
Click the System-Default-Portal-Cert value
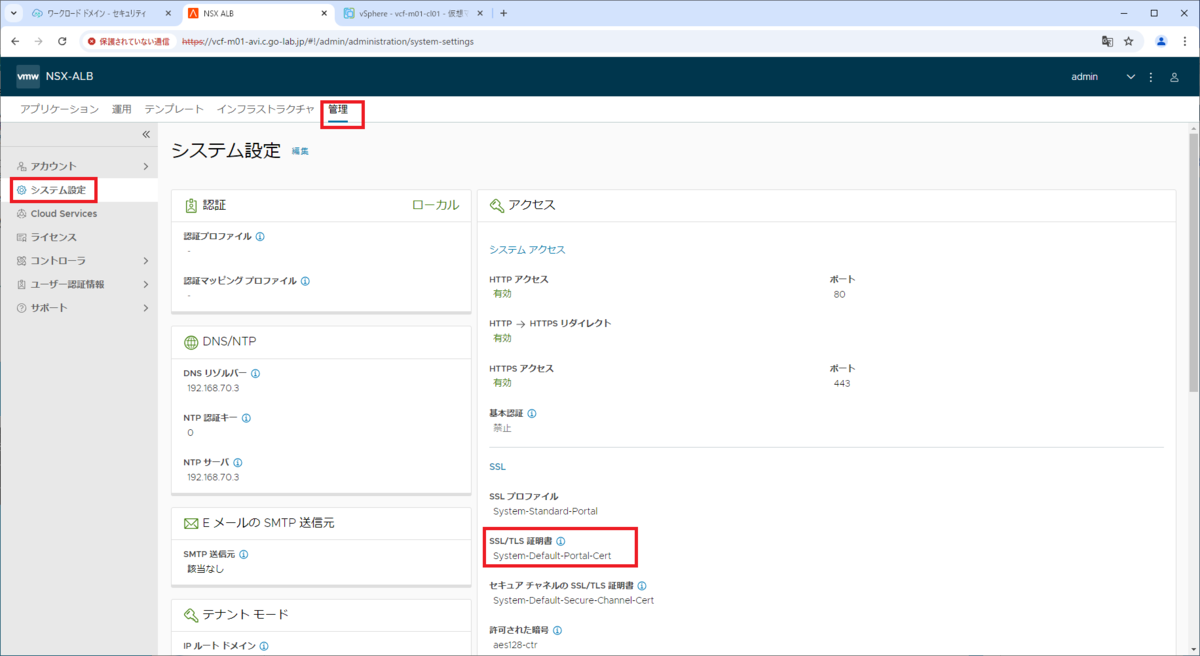click(552, 556)
